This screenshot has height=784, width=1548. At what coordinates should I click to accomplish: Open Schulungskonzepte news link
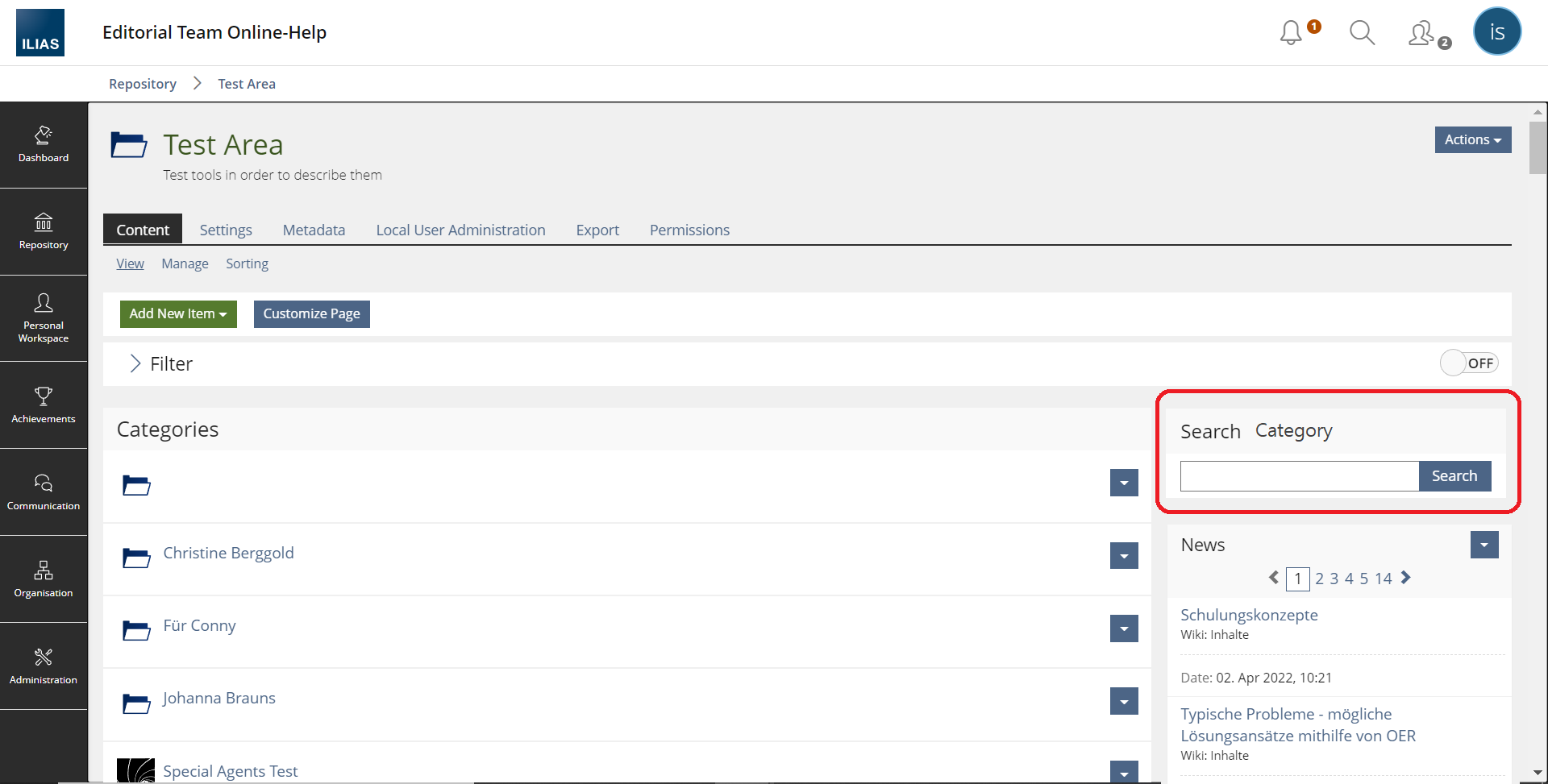tap(1249, 615)
